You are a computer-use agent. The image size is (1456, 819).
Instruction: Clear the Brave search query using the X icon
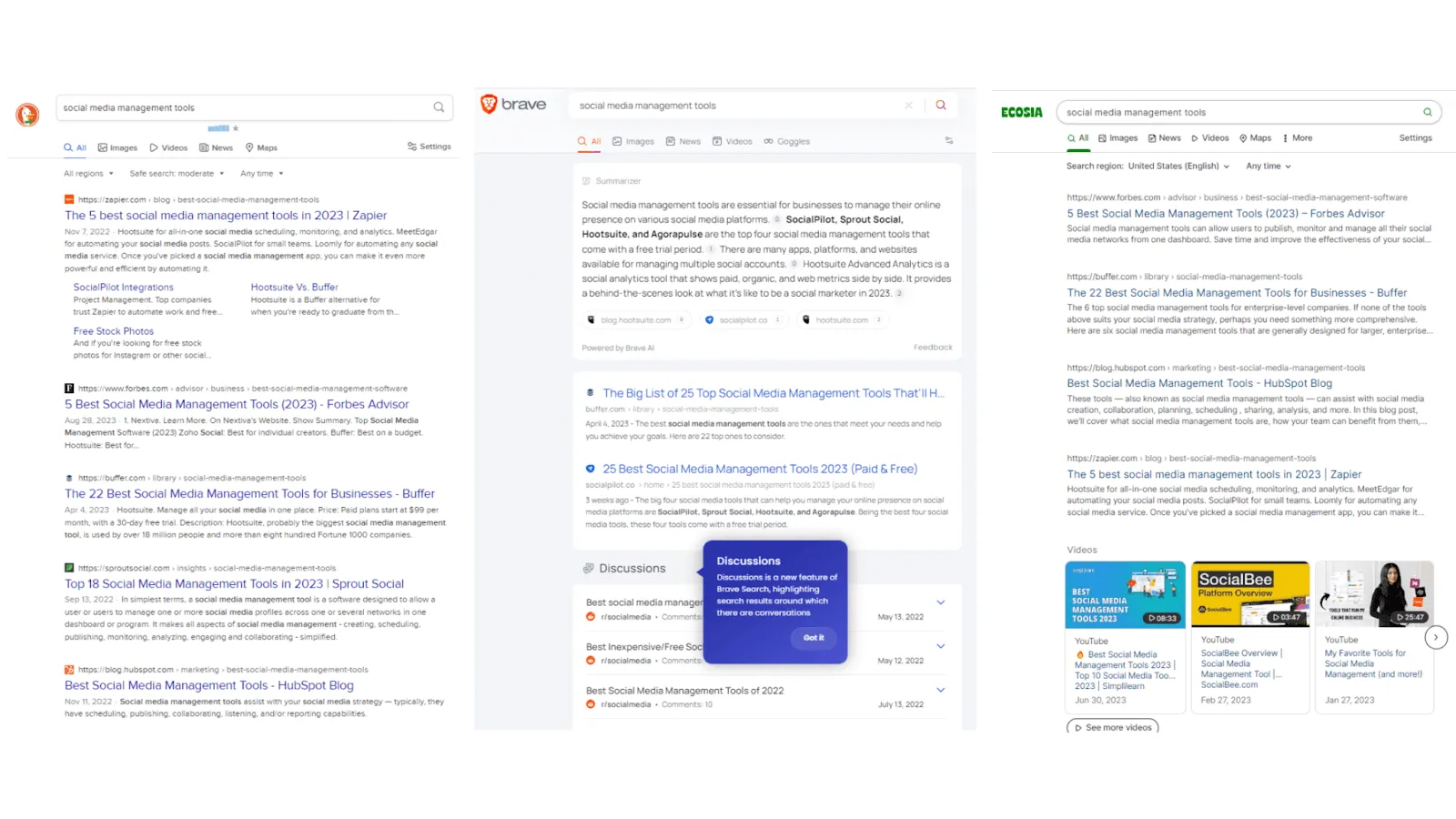click(908, 105)
